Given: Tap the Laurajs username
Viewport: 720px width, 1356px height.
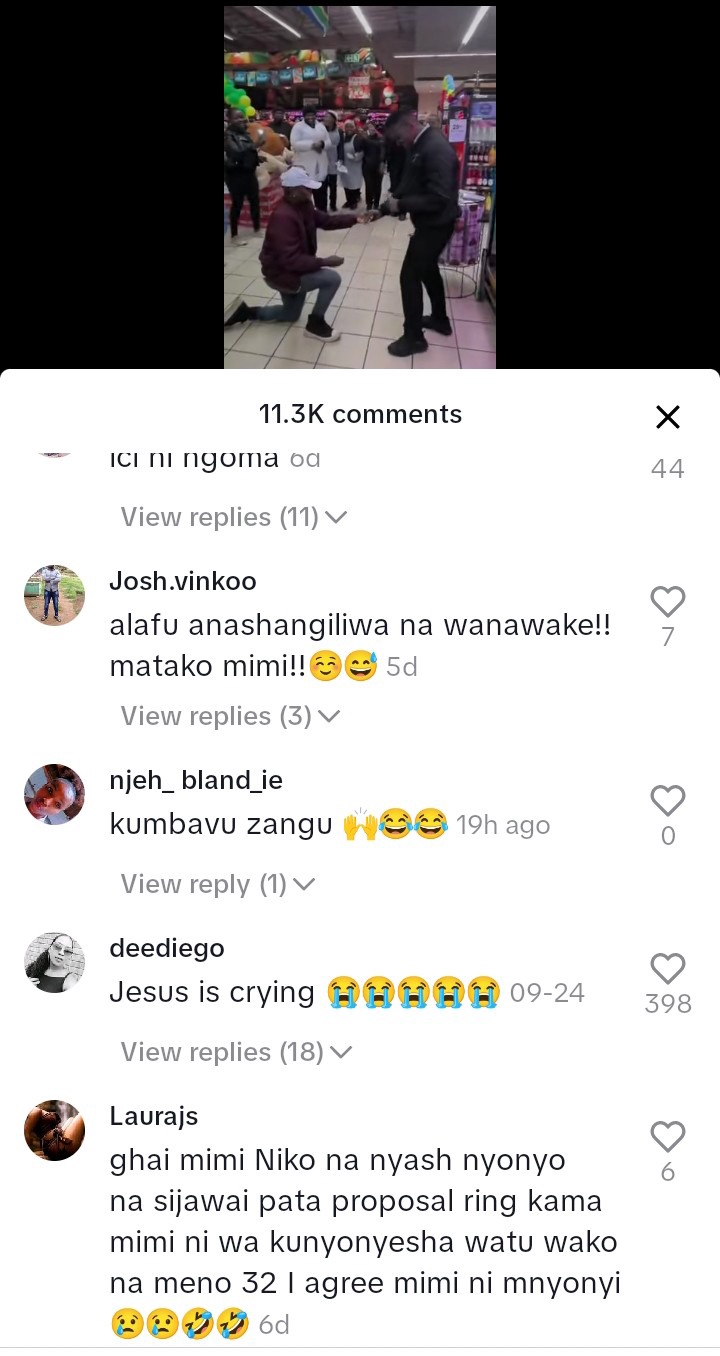Looking at the screenshot, I should pos(154,1116).
